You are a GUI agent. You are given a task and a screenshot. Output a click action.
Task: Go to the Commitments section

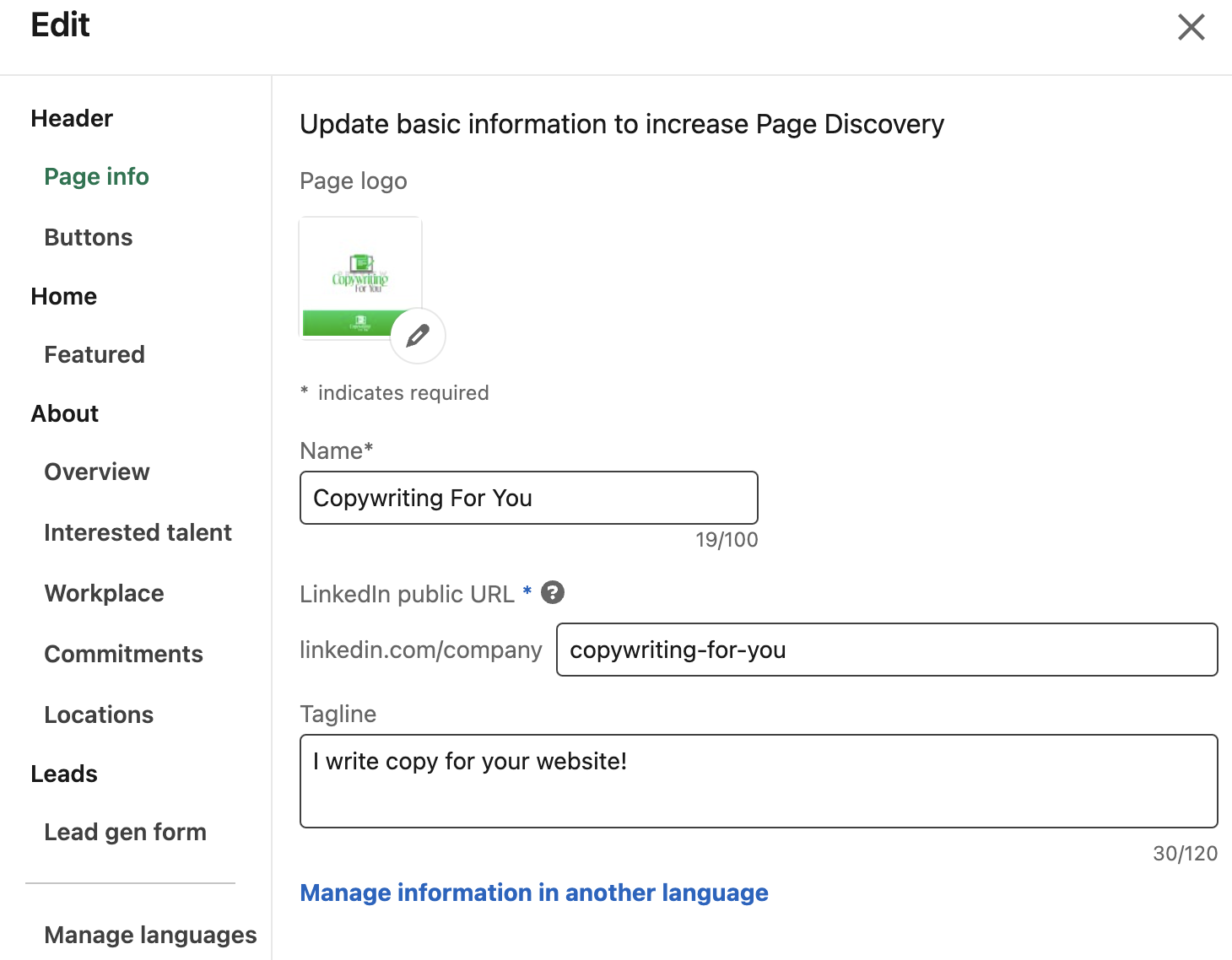pyautogui.click(x=123, y=654)
